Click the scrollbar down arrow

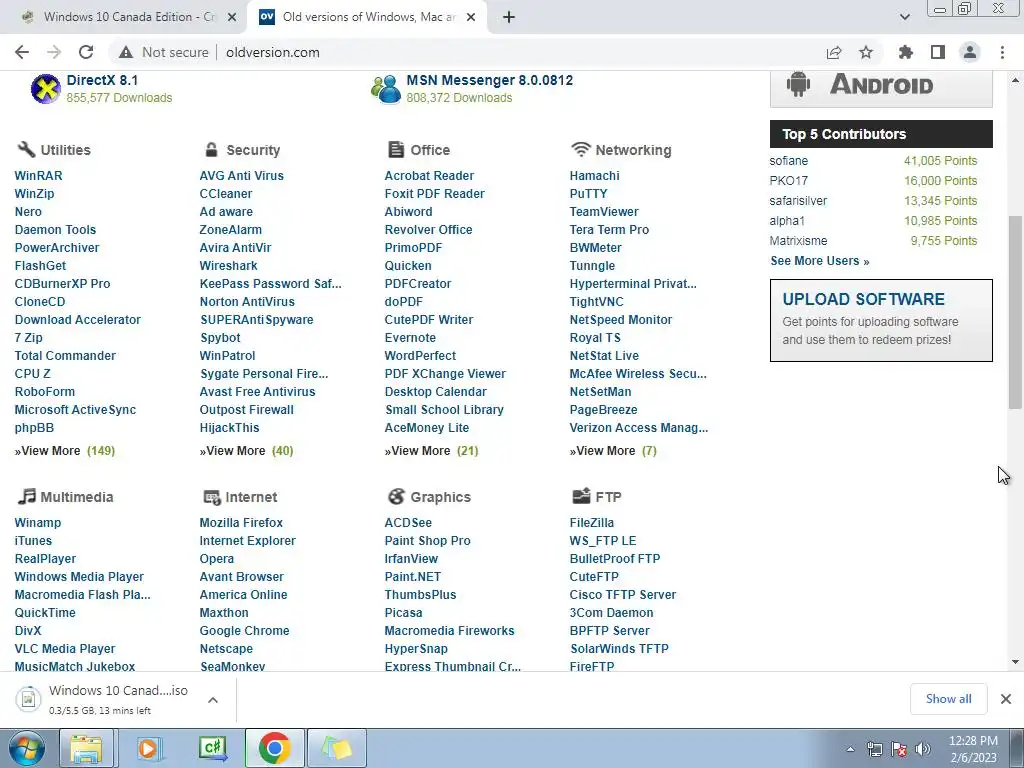point(1015,662)
